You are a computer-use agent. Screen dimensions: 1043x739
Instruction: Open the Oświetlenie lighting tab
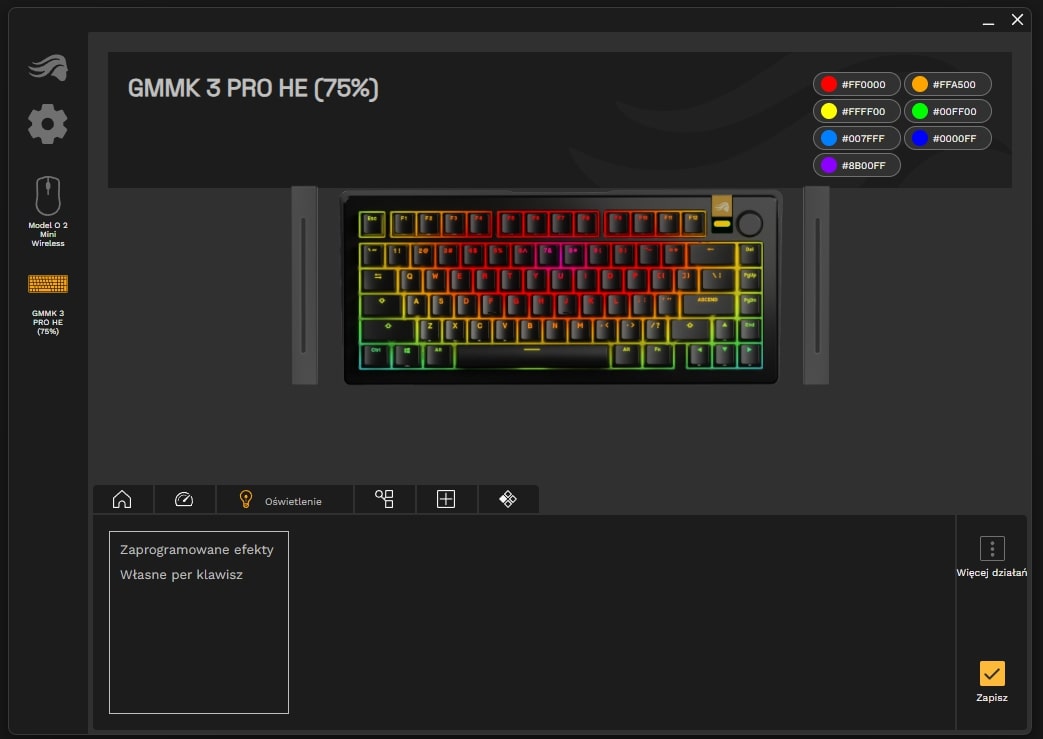285,500
